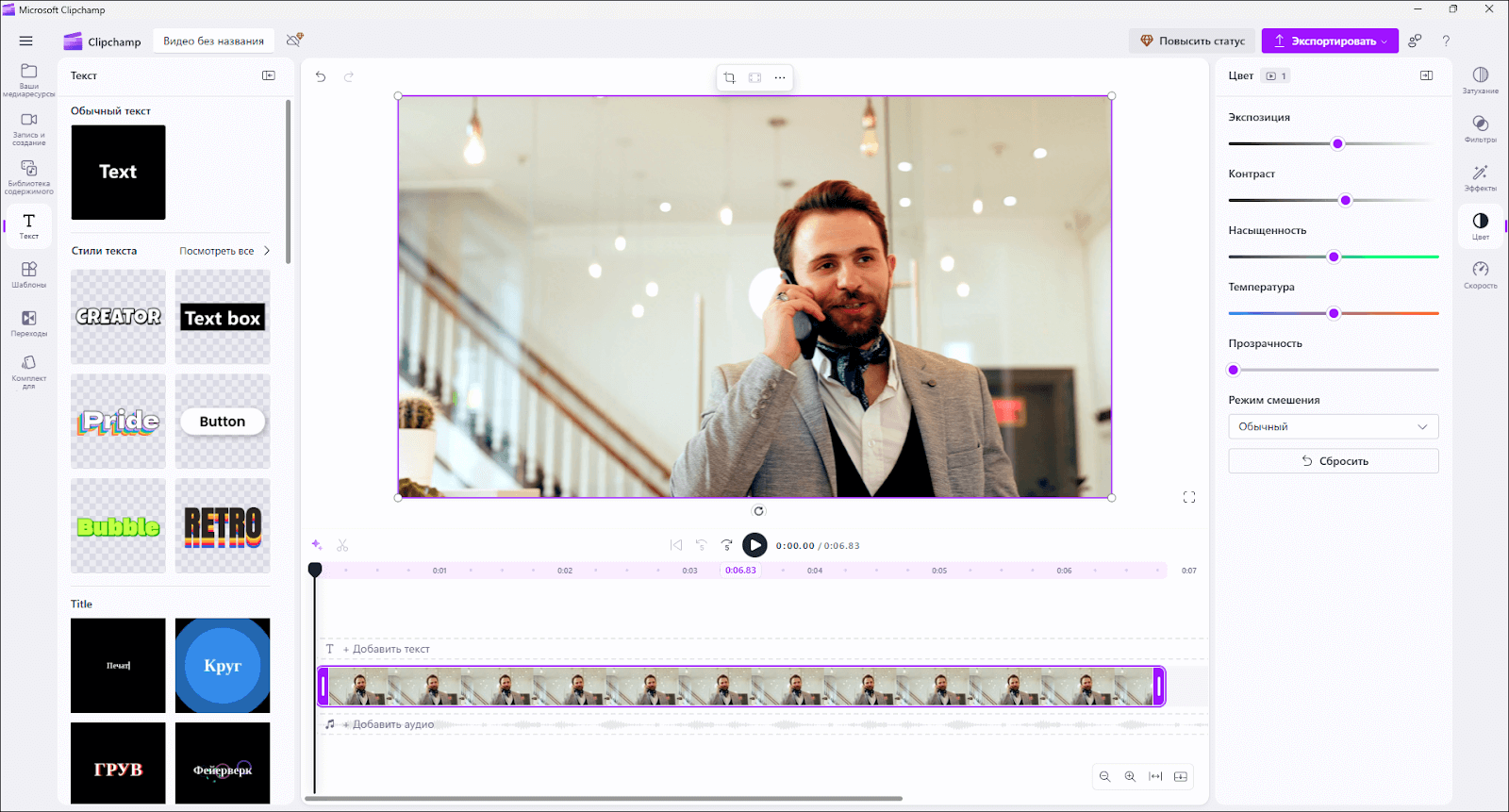
Task: Click the 0:06.83 timeline marker
Action: tap(740, 571)
